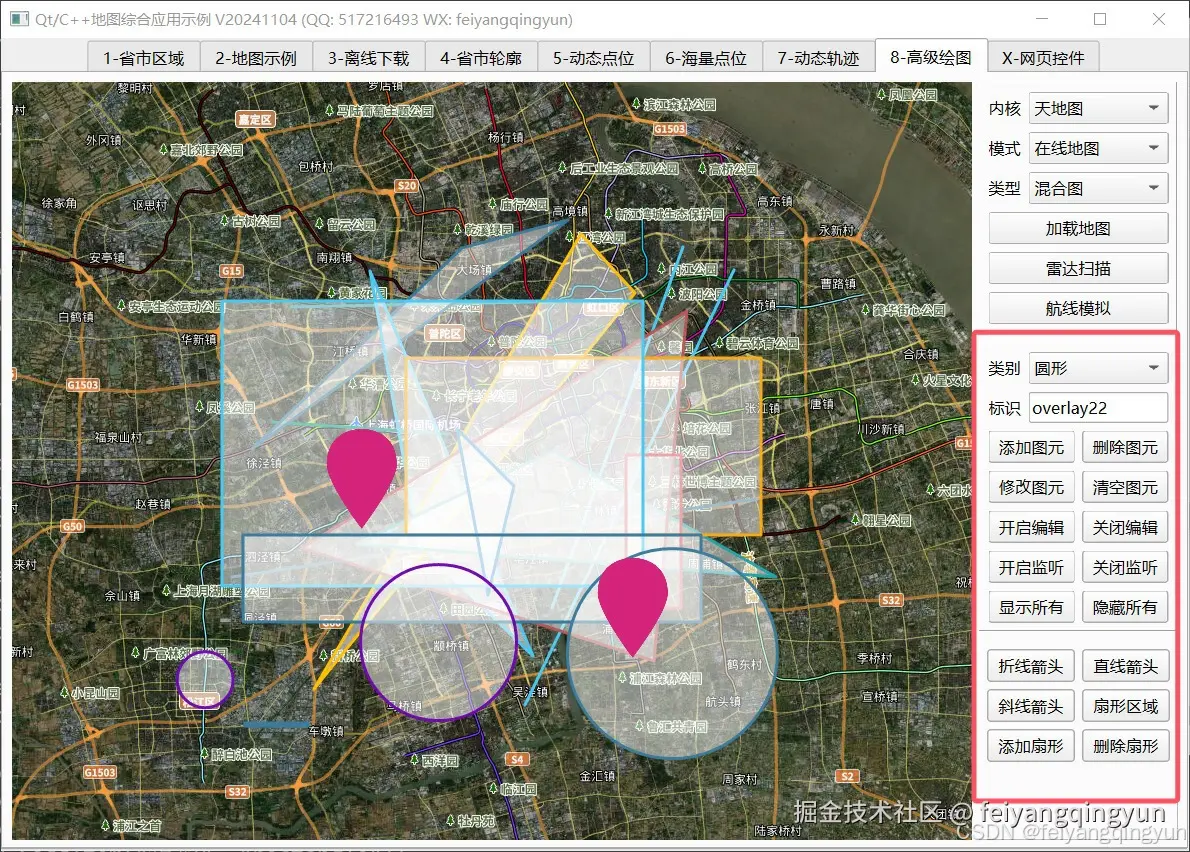Click the 清空图元 button
The width and height of the screenshot is (1190, 852).
pyautogui.click(x=1125, y=487)
